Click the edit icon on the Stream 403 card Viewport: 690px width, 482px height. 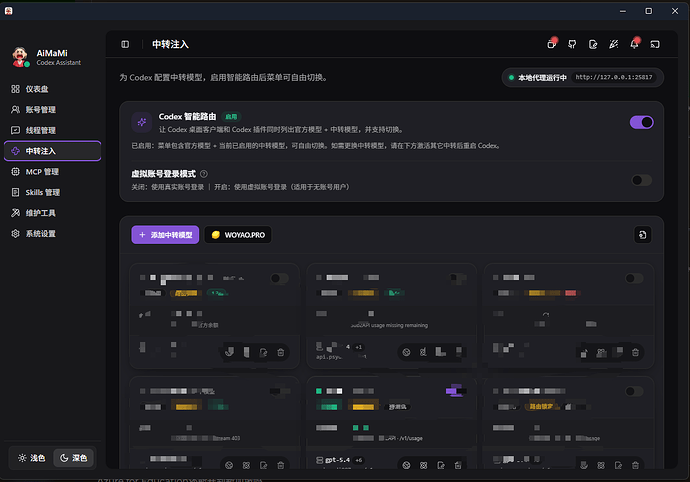click(x=264, y=465)
